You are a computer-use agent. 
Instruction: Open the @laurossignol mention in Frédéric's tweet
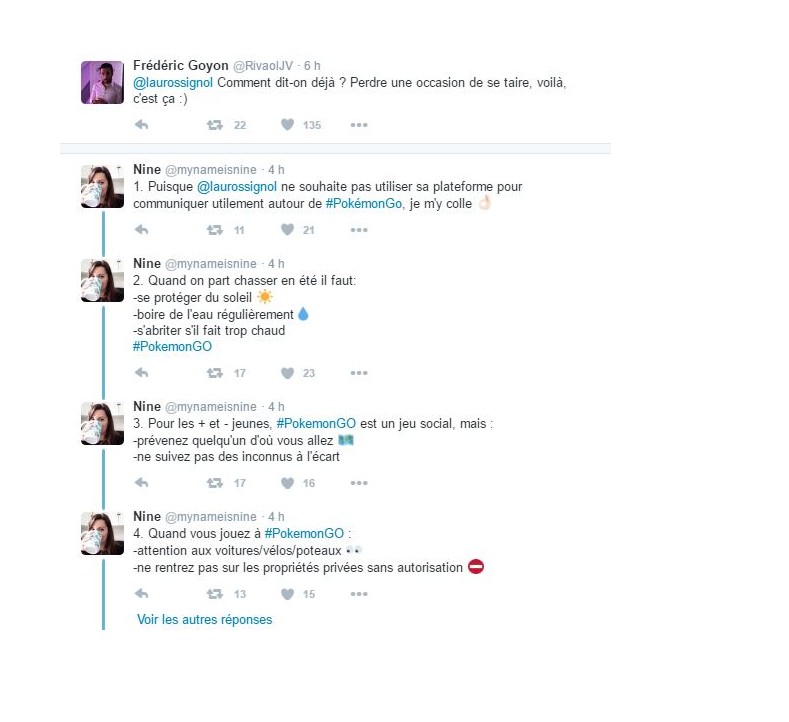coord(173,83)
